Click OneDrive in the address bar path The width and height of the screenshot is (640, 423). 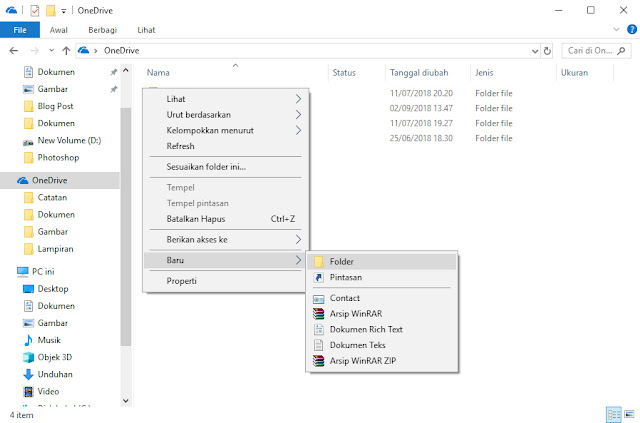[121, 51]
